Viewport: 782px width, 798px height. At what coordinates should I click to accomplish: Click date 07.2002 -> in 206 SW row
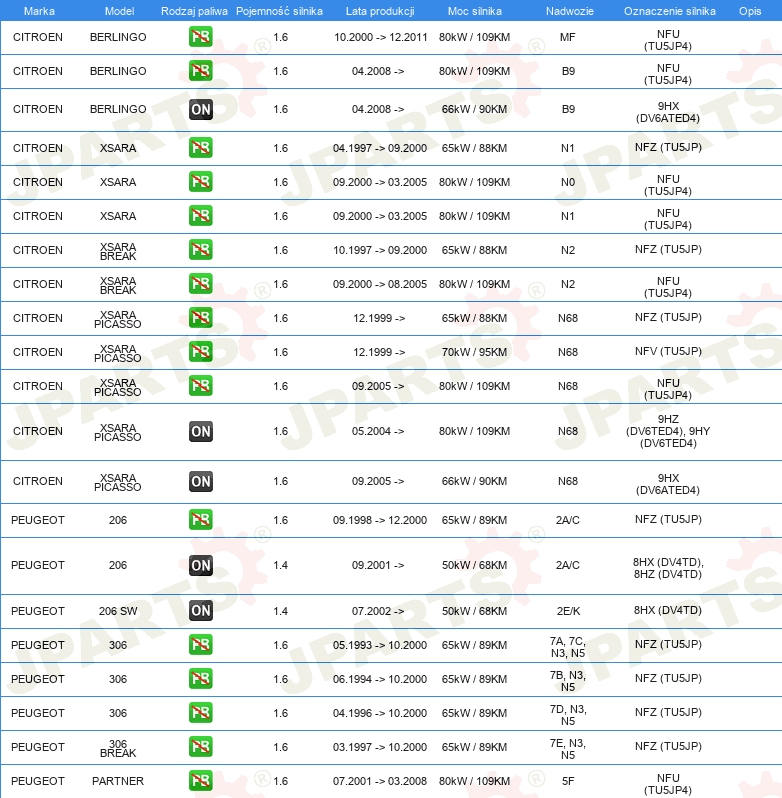(378, 611)
